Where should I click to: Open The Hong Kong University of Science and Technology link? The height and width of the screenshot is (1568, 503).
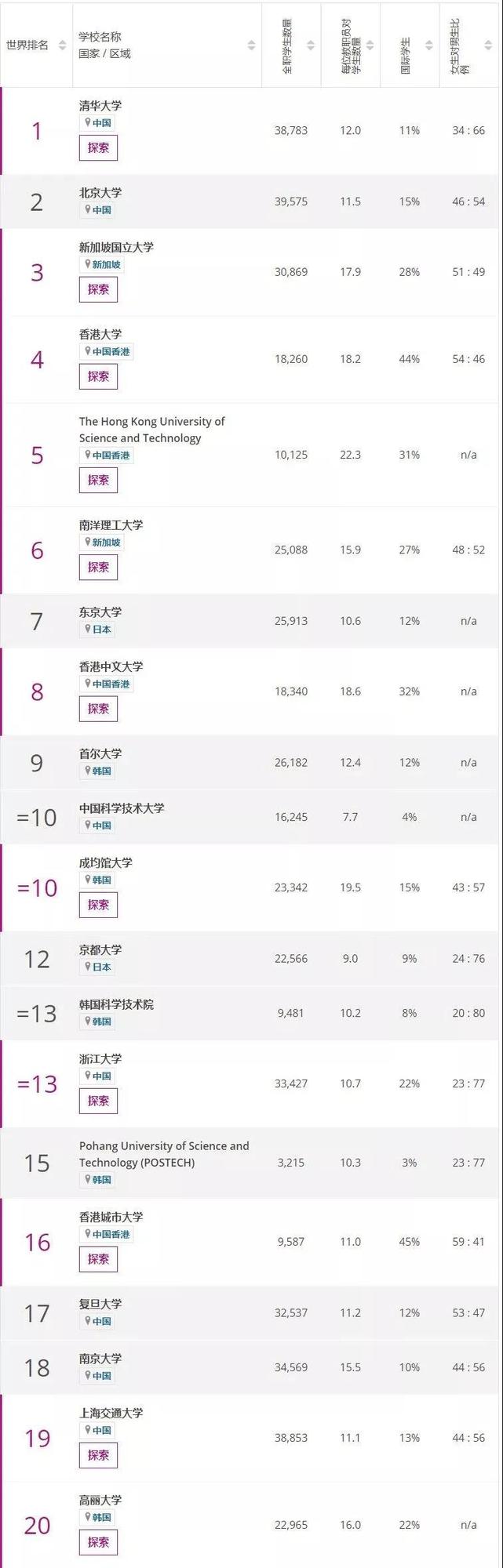click(x=151, y=430)
